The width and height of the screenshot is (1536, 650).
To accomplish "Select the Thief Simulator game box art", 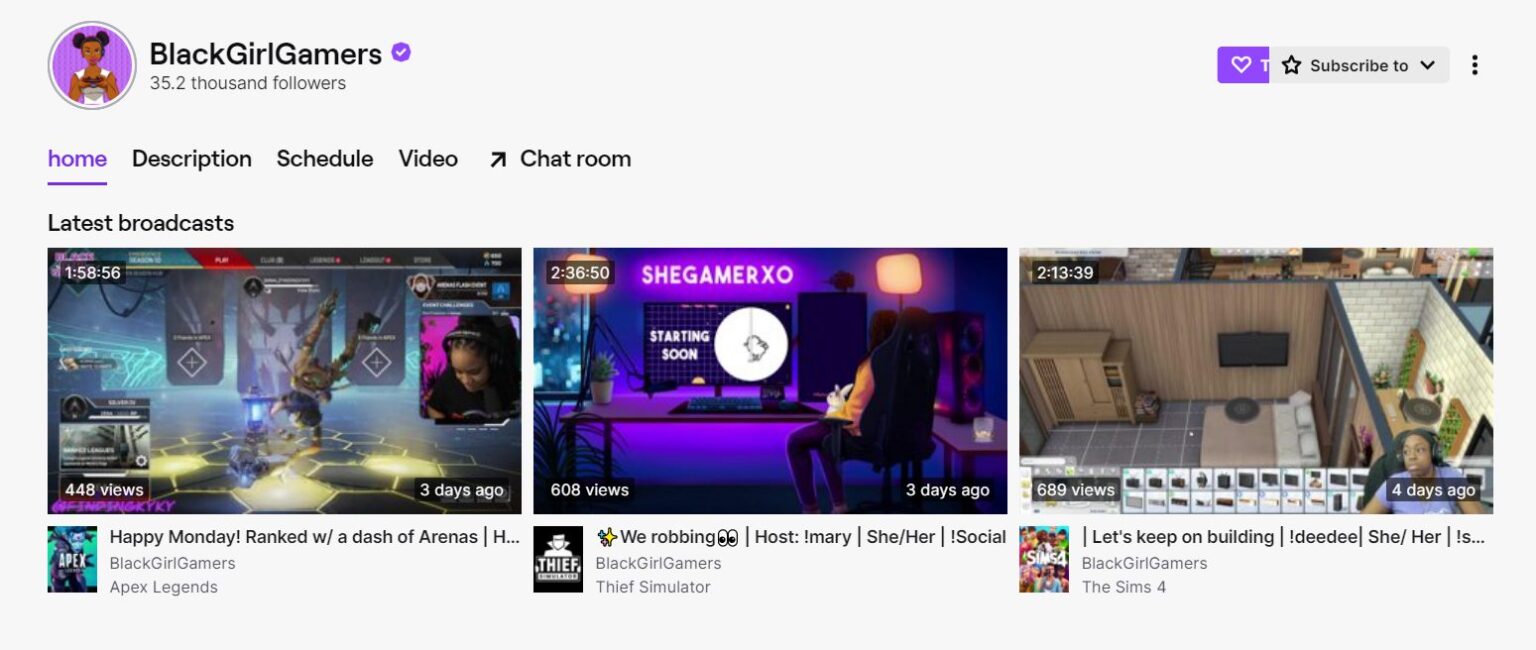I will click(x=558, y=559).
